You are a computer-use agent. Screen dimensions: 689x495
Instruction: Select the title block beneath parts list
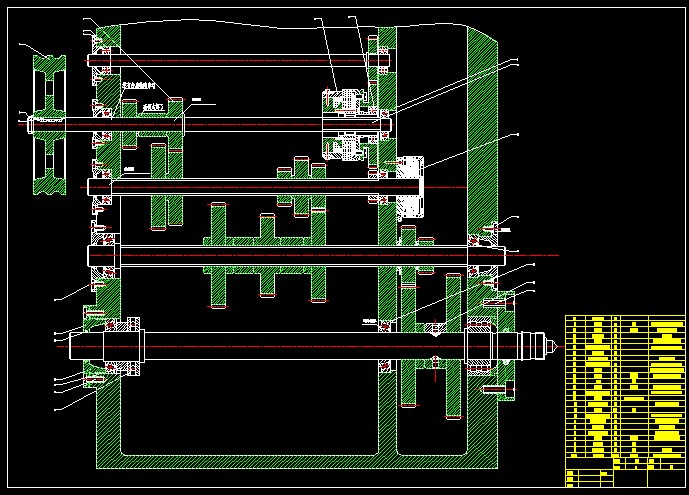tap(625, 474)
